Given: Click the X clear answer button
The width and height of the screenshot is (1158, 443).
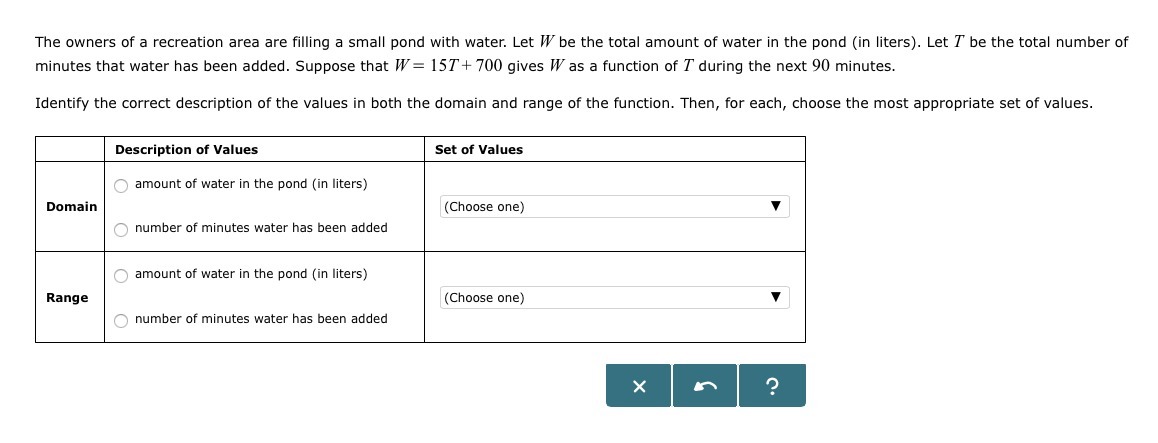Looking at the screenshot, I should 638,386.
